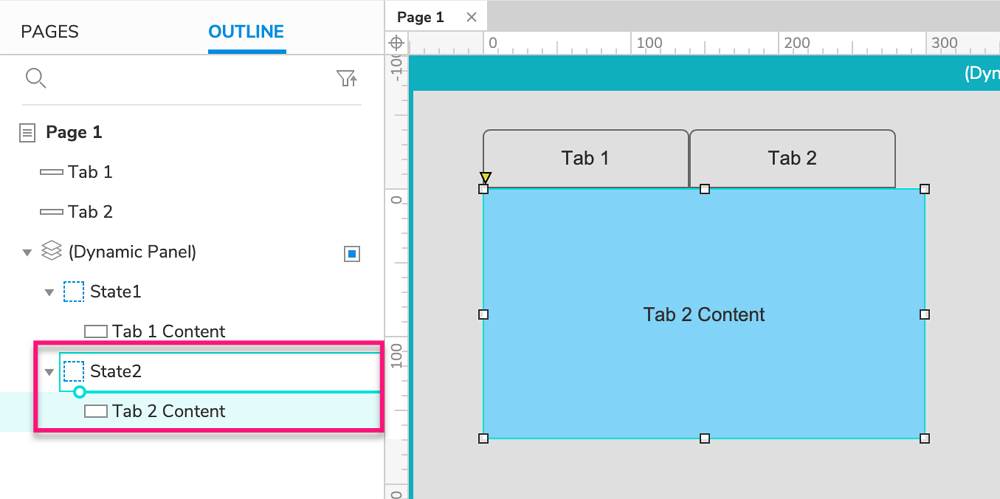
Task: Click the Dynamic Panel layers icon
Action: click(x=51, y=251)
